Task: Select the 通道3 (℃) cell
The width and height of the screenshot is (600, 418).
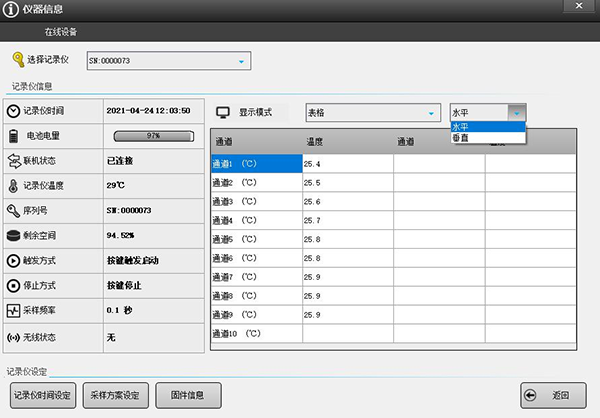Action: 257,201
